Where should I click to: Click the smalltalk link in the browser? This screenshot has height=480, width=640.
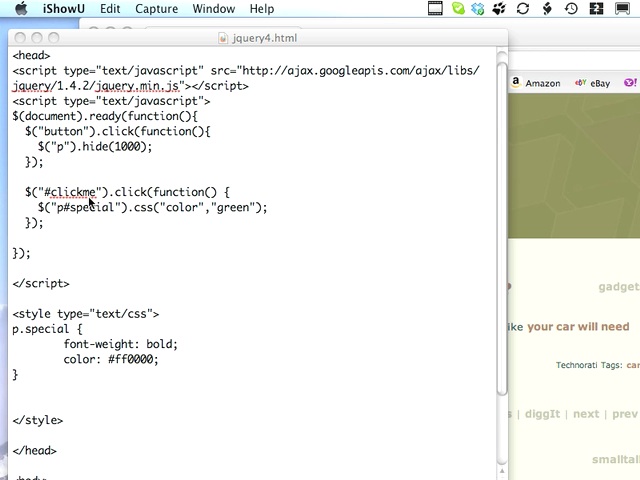pyautogui.click(x=616, y=460)
